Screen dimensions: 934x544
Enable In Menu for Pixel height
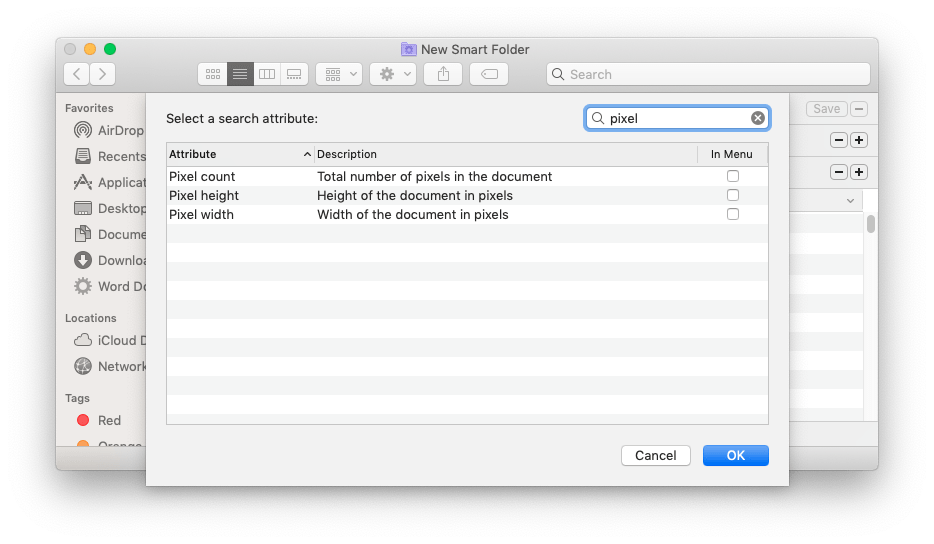[733, 195]
